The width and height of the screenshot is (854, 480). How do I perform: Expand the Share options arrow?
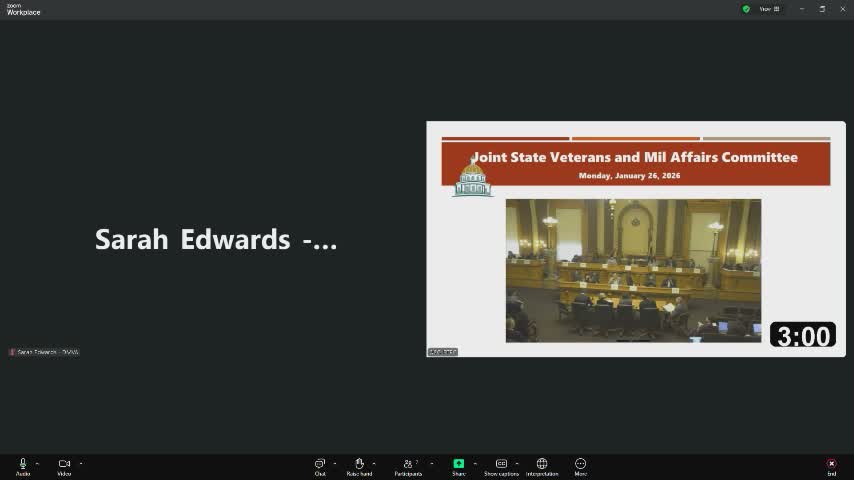pyautogui.click(x=474, y=463)
